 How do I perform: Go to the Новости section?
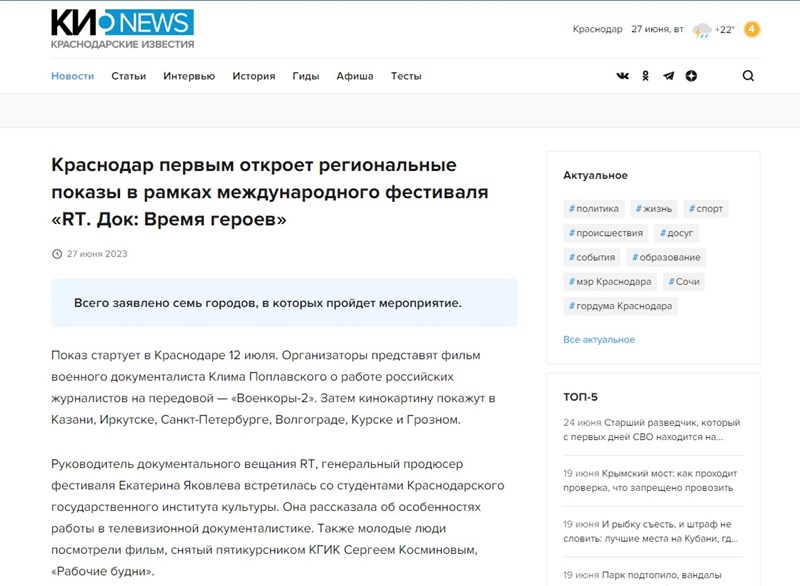pos(72,76)
